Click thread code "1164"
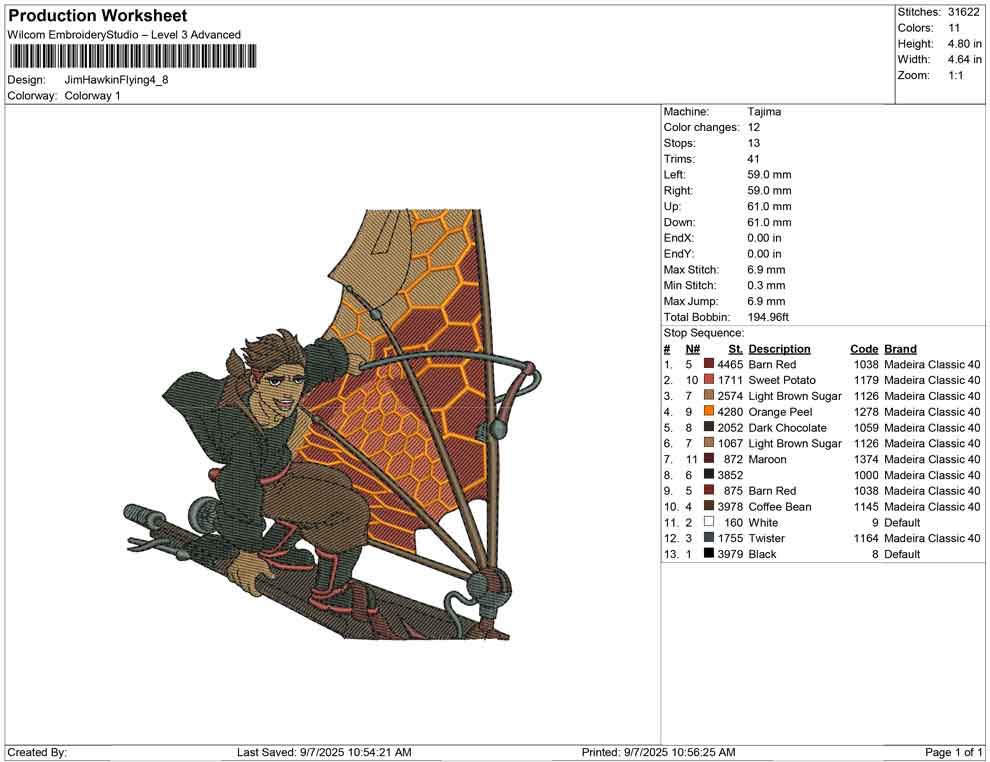The width and height of the screenshot is (990, 762). pos(866,538)
